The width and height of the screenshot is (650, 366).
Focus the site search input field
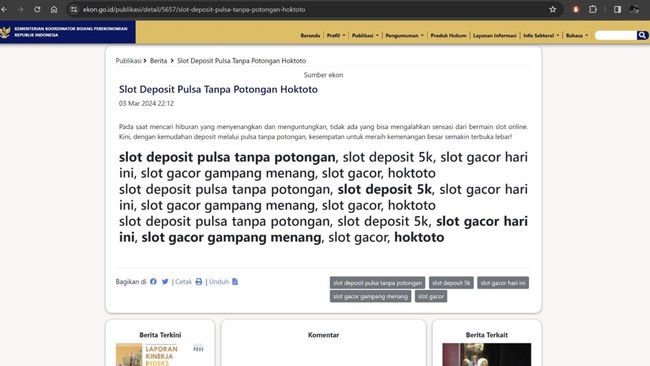coord(616,35)
